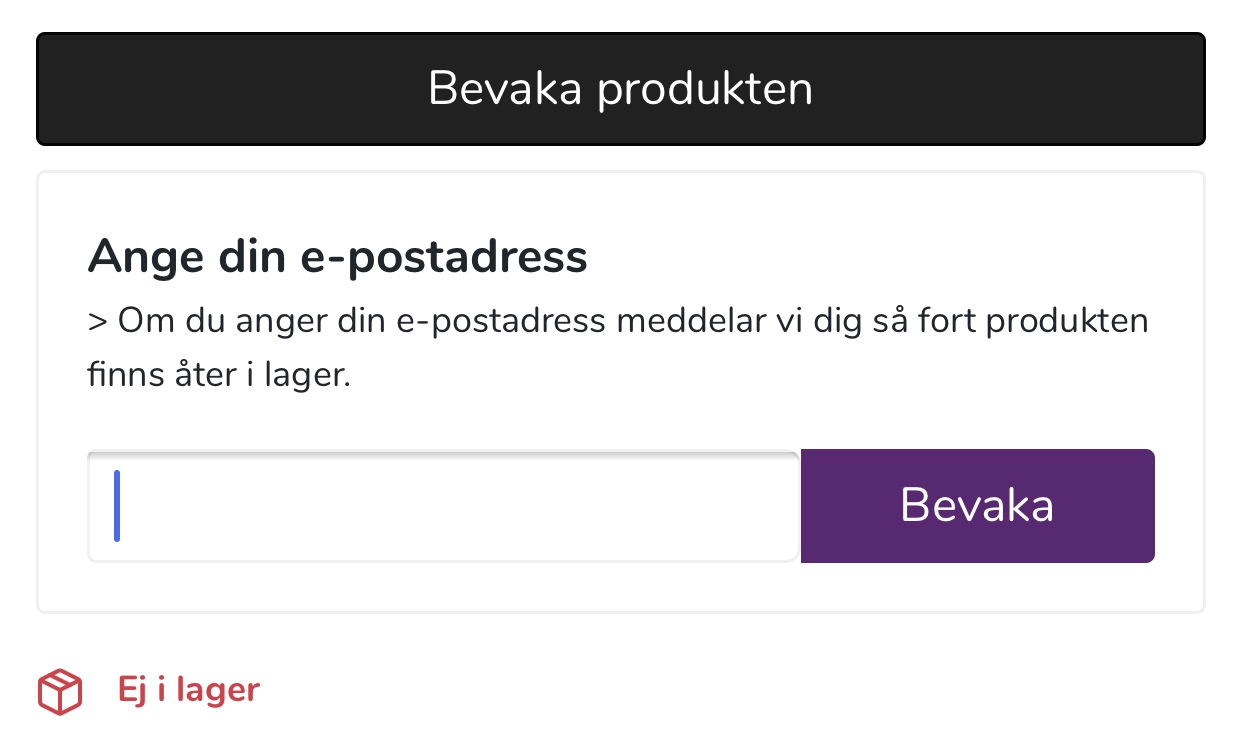Click the white form card's empty bottom margin
The height and width of the screenshot is (740, 1242).
click(x=620, y=588)
